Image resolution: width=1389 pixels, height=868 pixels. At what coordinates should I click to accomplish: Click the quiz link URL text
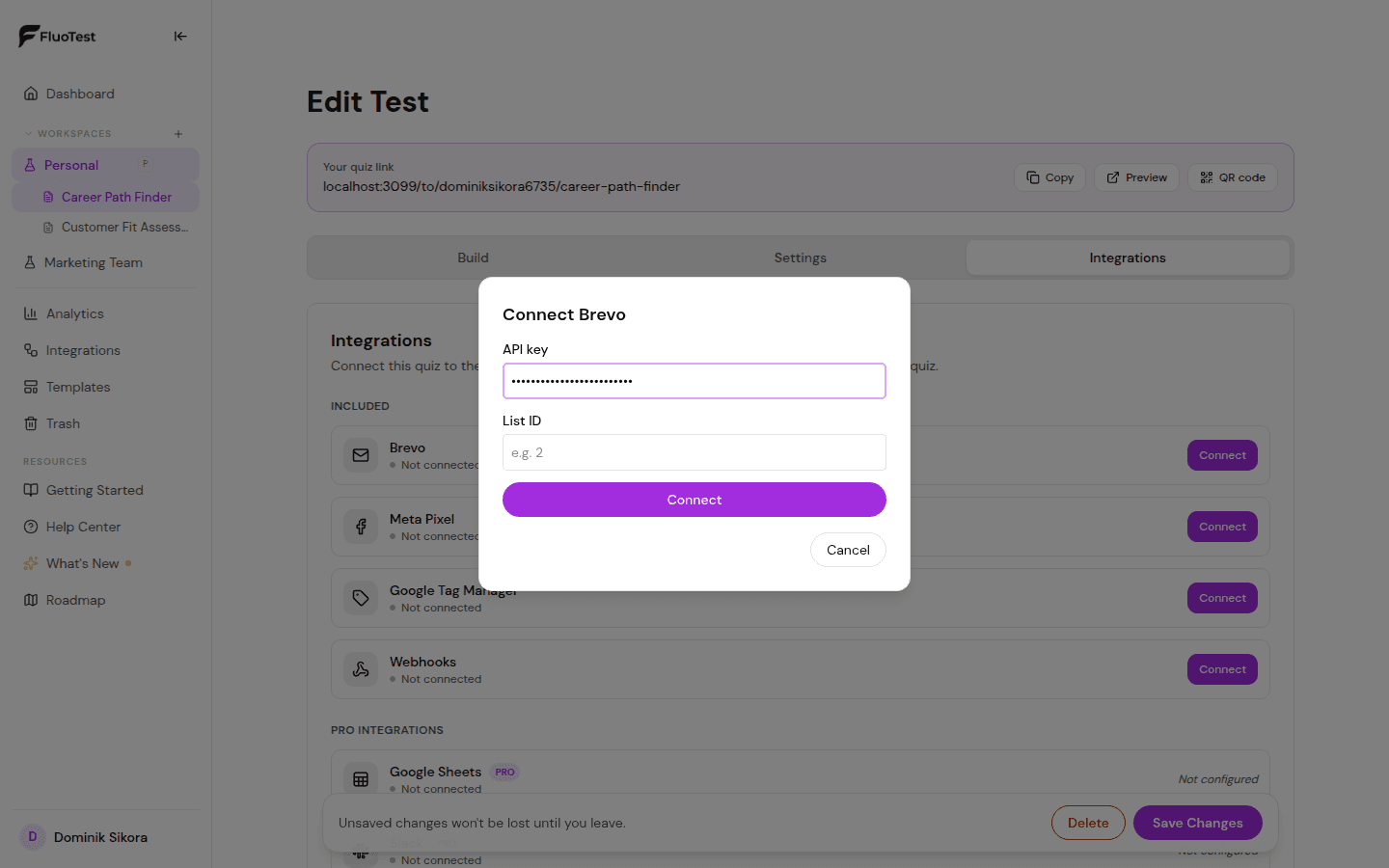pos(502,186)
